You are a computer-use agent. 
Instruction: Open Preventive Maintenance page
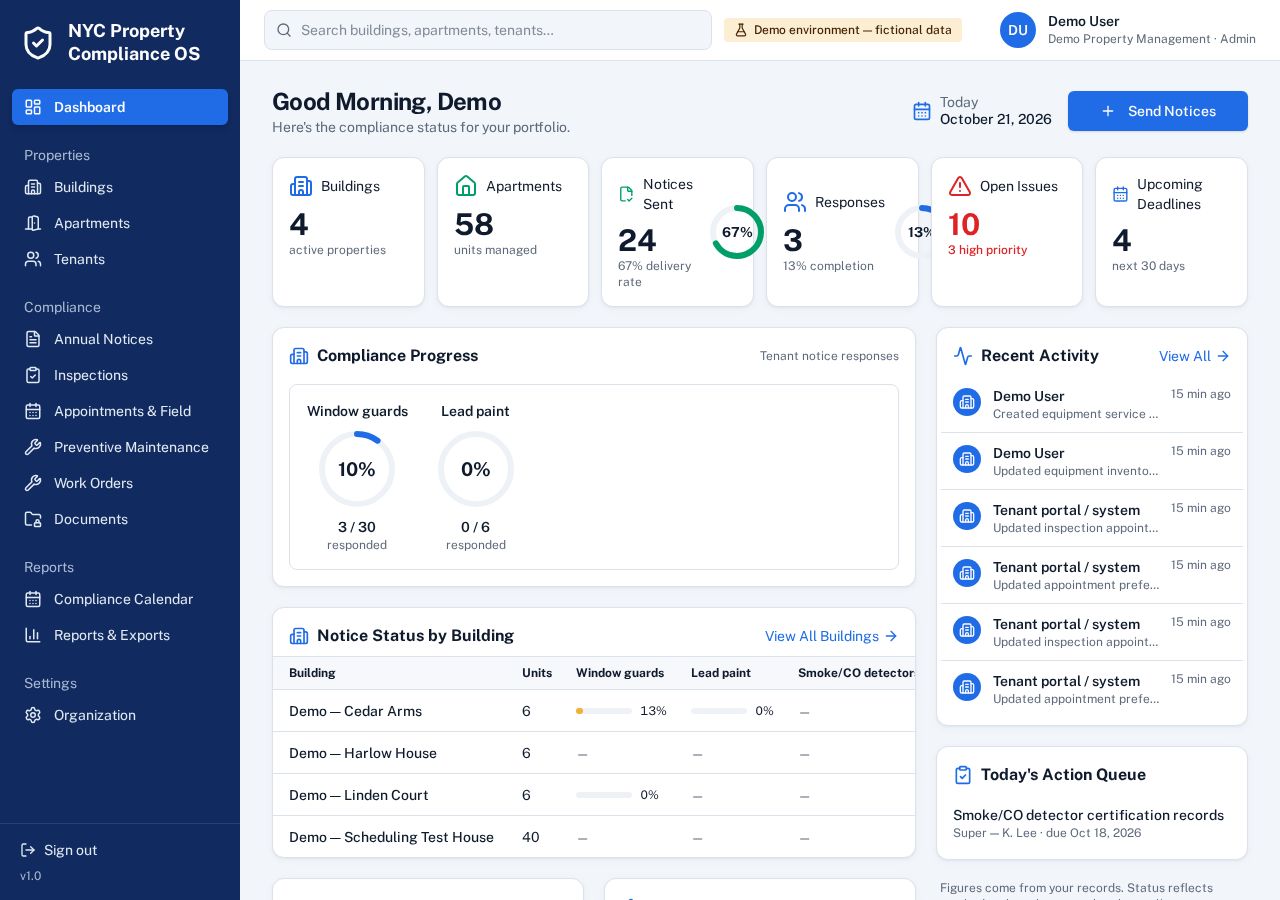point(120,447)
